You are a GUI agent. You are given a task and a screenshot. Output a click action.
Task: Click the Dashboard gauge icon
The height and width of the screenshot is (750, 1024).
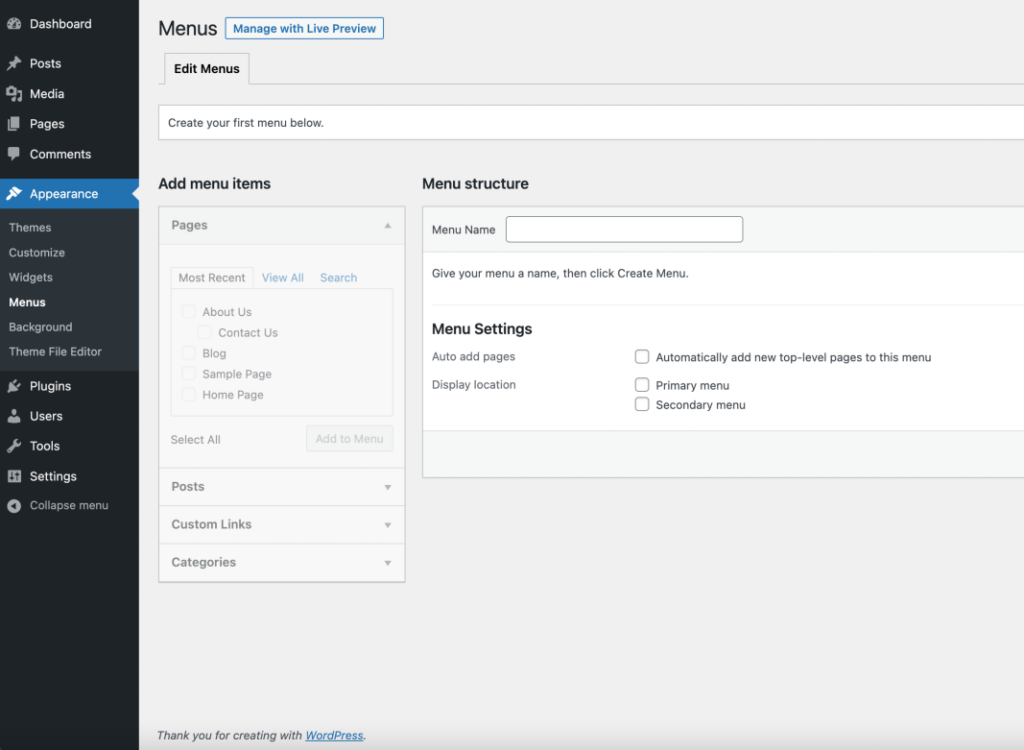(14, 24)
